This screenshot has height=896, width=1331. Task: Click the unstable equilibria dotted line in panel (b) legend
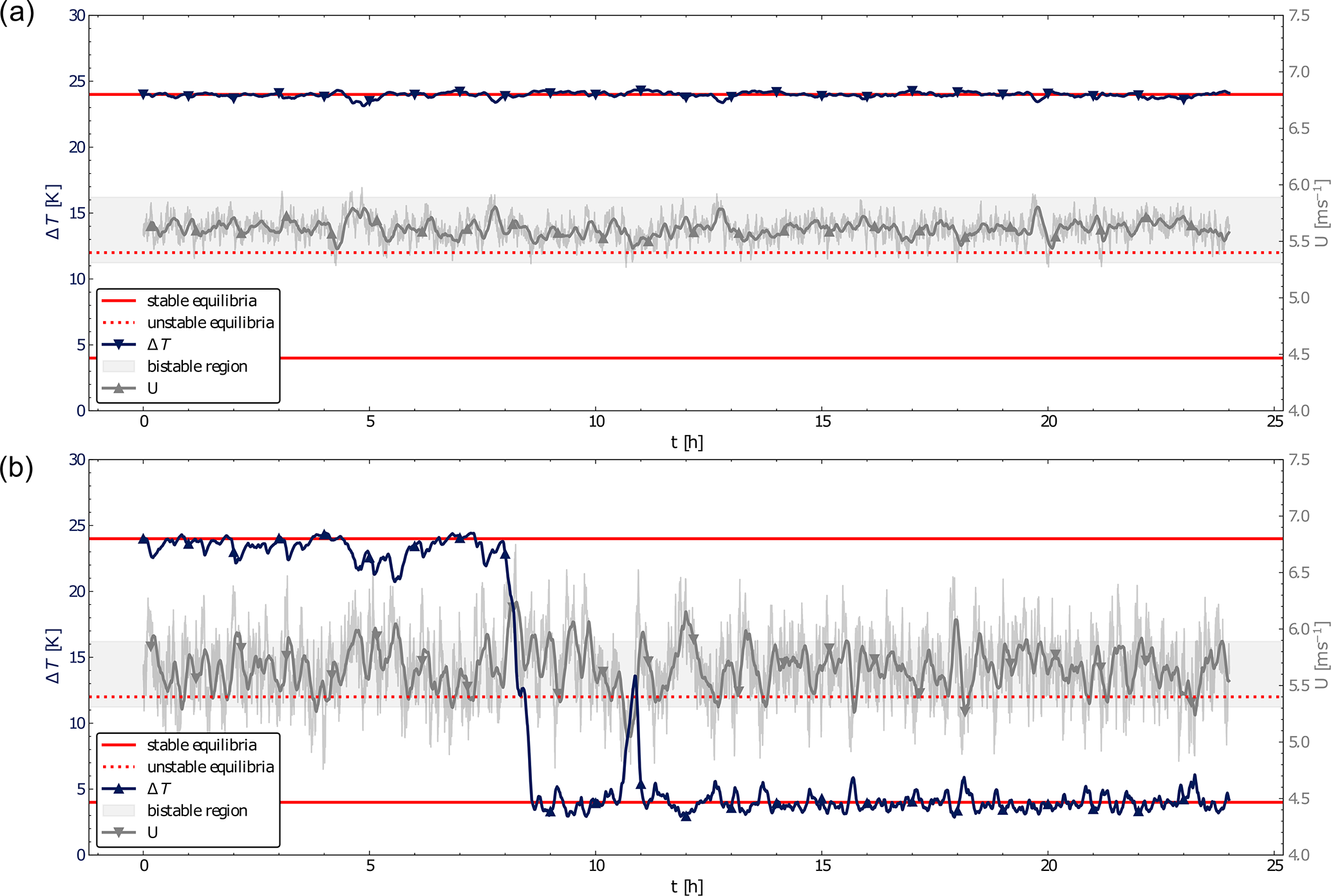click(x=118, y=767)
